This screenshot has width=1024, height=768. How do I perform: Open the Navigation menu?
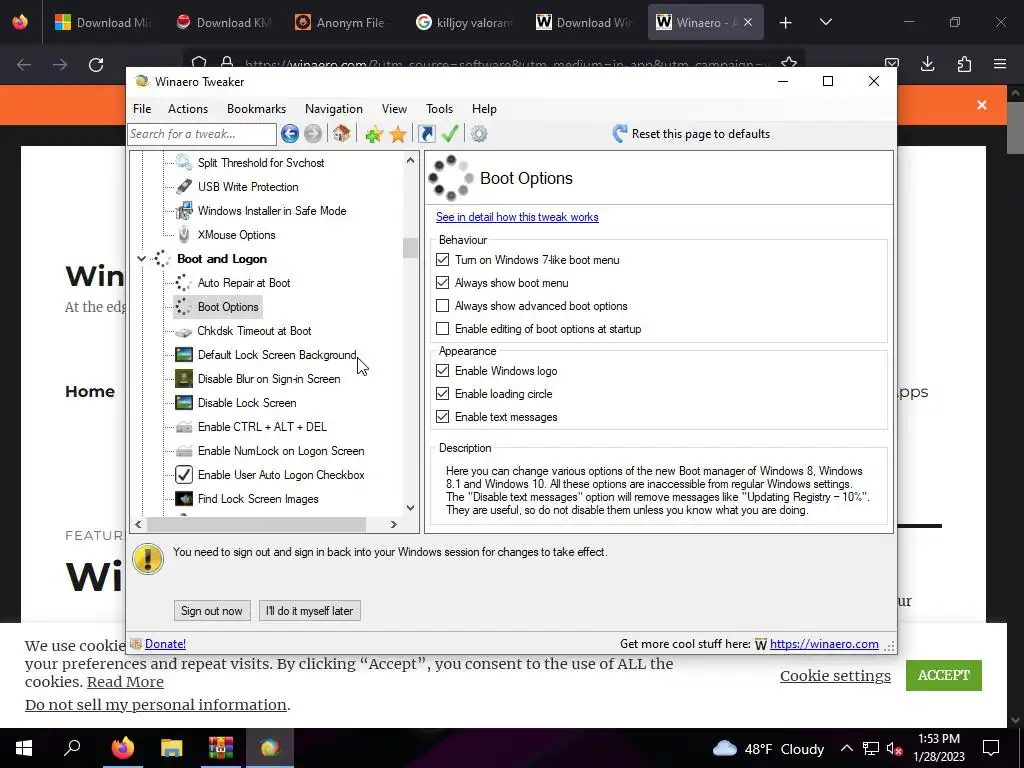[334, 109]
